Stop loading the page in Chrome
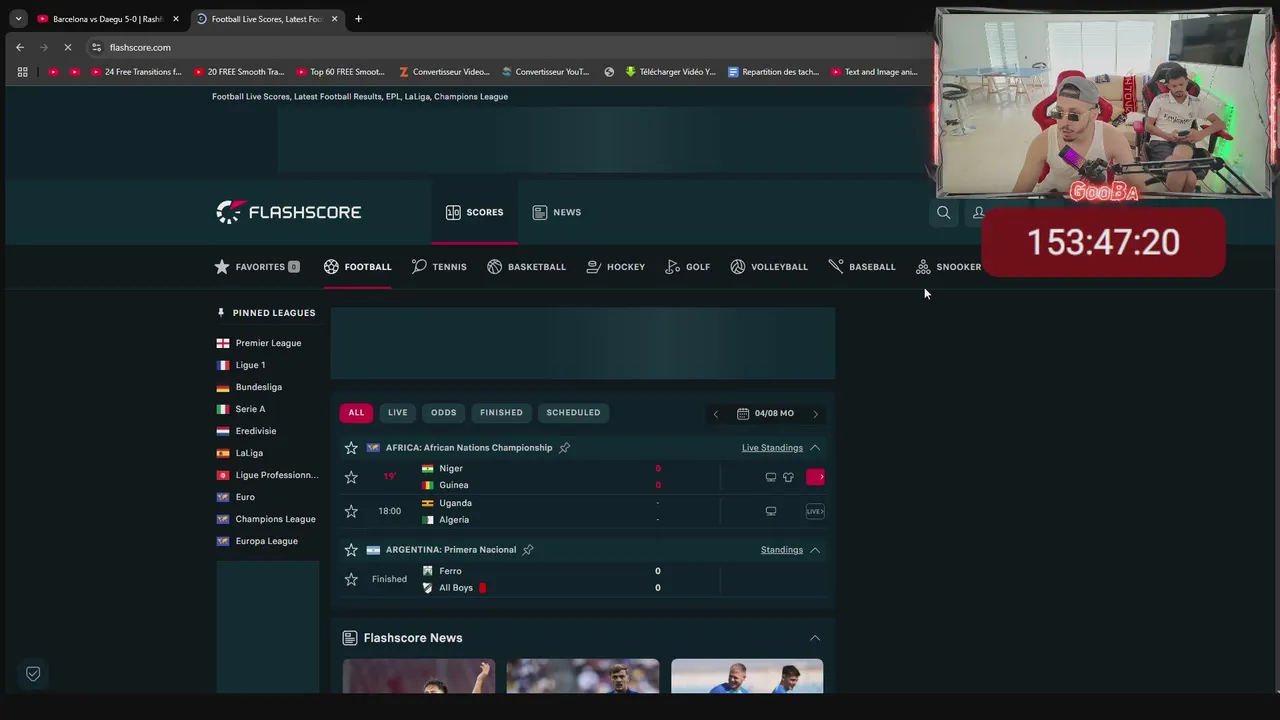Image resolution: width=1280 pixels, height=720 pixels. pyautogui.click(x=68, y=47)
